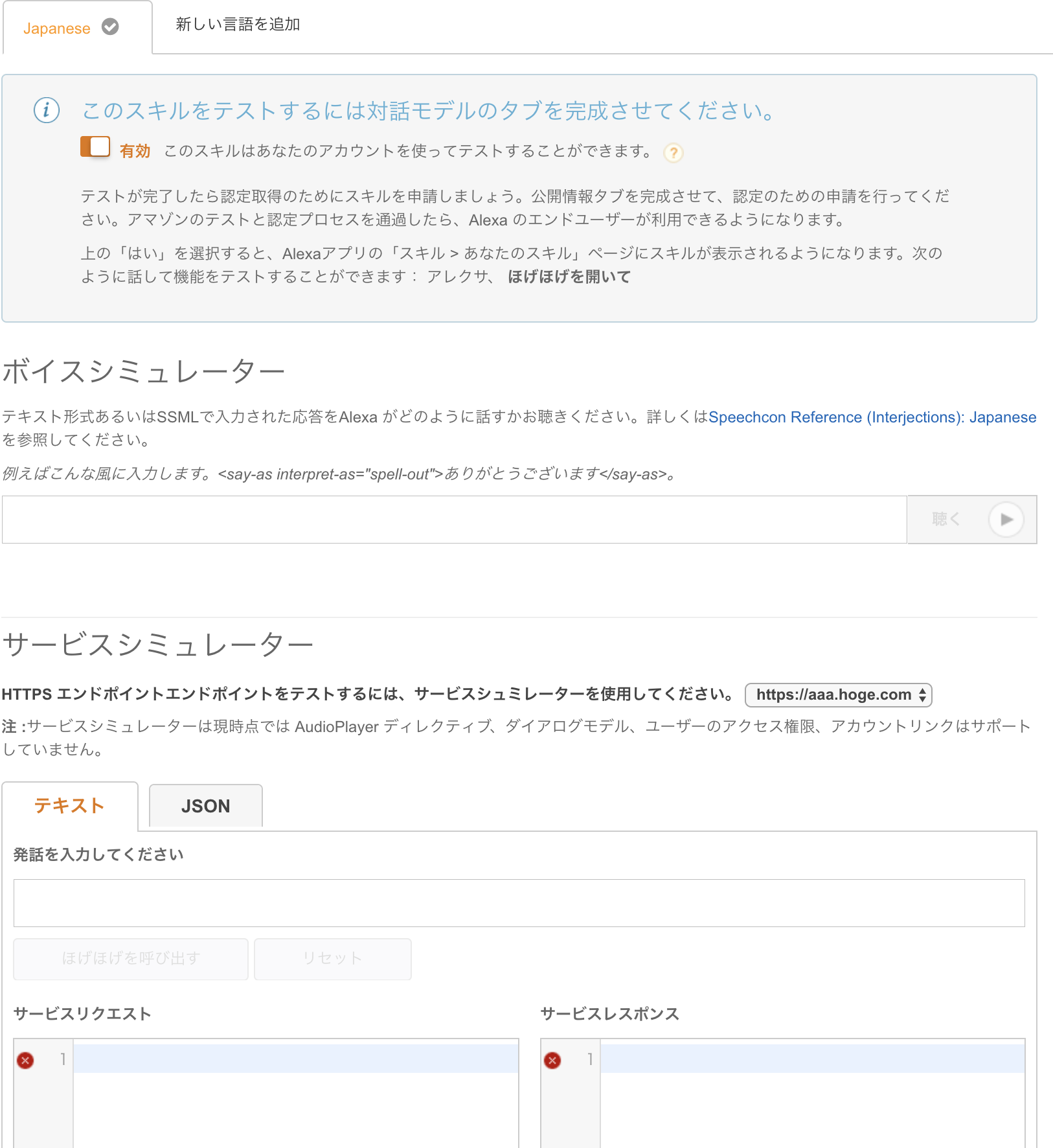This screenshot has width=1053, height=1148.
Task: Click the info icon in the notice box
Action: [x=47, y=110]
